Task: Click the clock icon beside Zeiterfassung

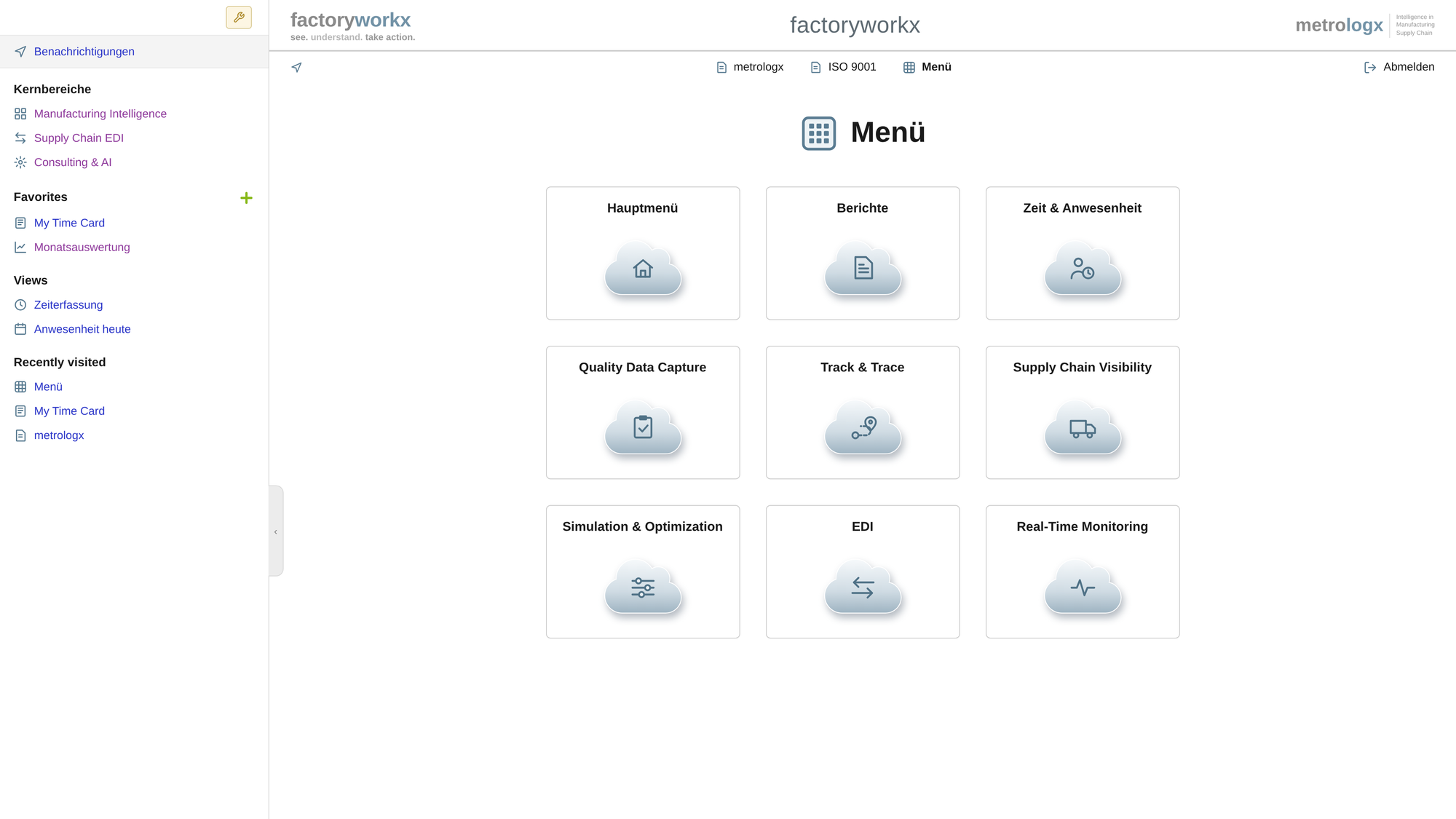Action: click(x=20, y=305)
